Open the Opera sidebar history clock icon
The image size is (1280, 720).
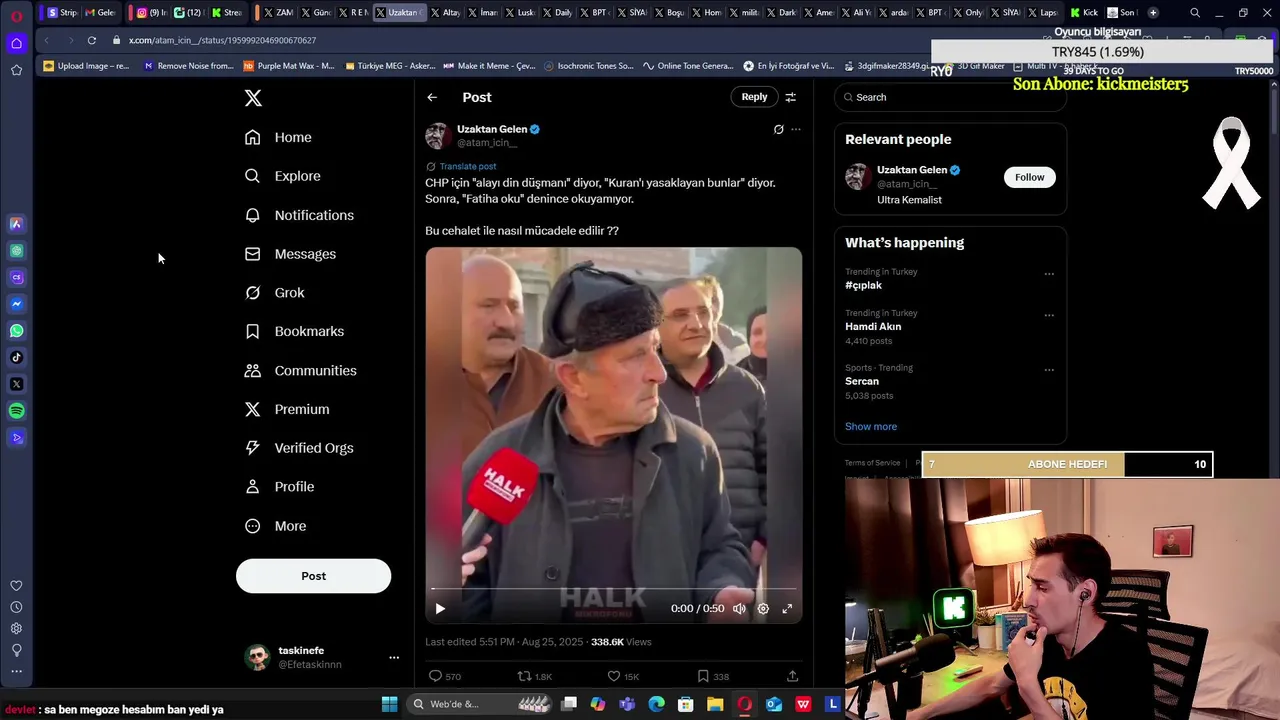(16, 607)
